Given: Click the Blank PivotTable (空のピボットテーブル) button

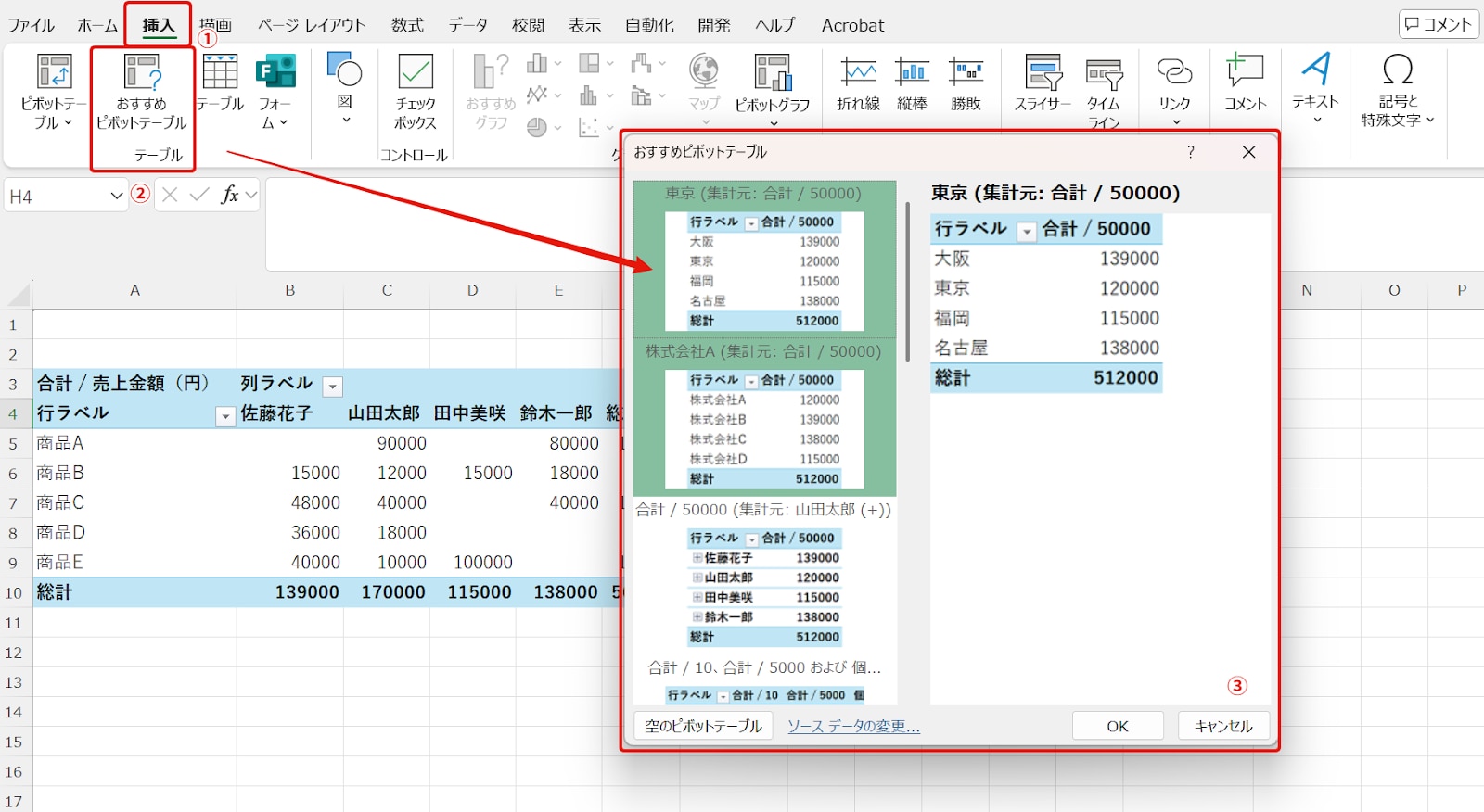Looking at the screenshot, I should [703, 726].
